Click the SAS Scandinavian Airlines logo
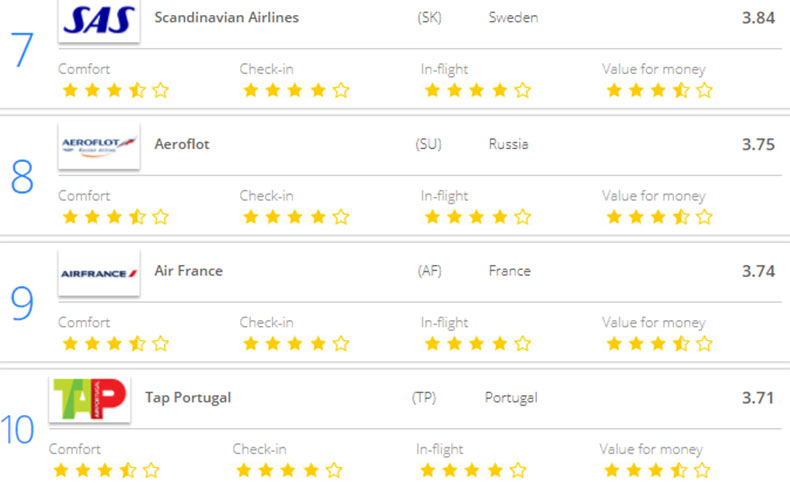790x488 pixels. click(x=98, y=20)
